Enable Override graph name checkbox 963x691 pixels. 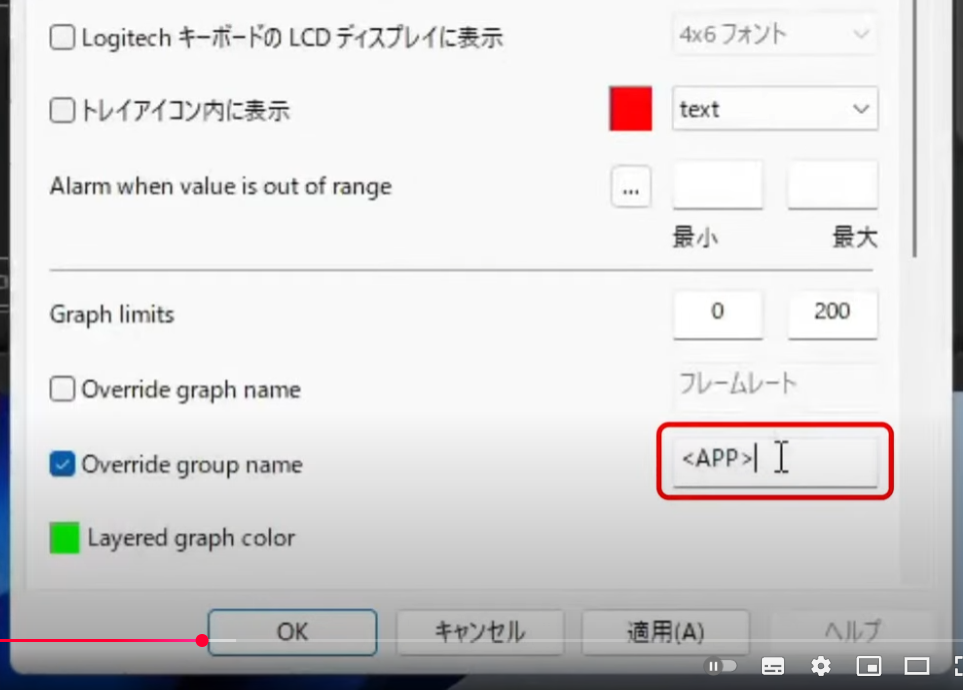tap(62, 389)
